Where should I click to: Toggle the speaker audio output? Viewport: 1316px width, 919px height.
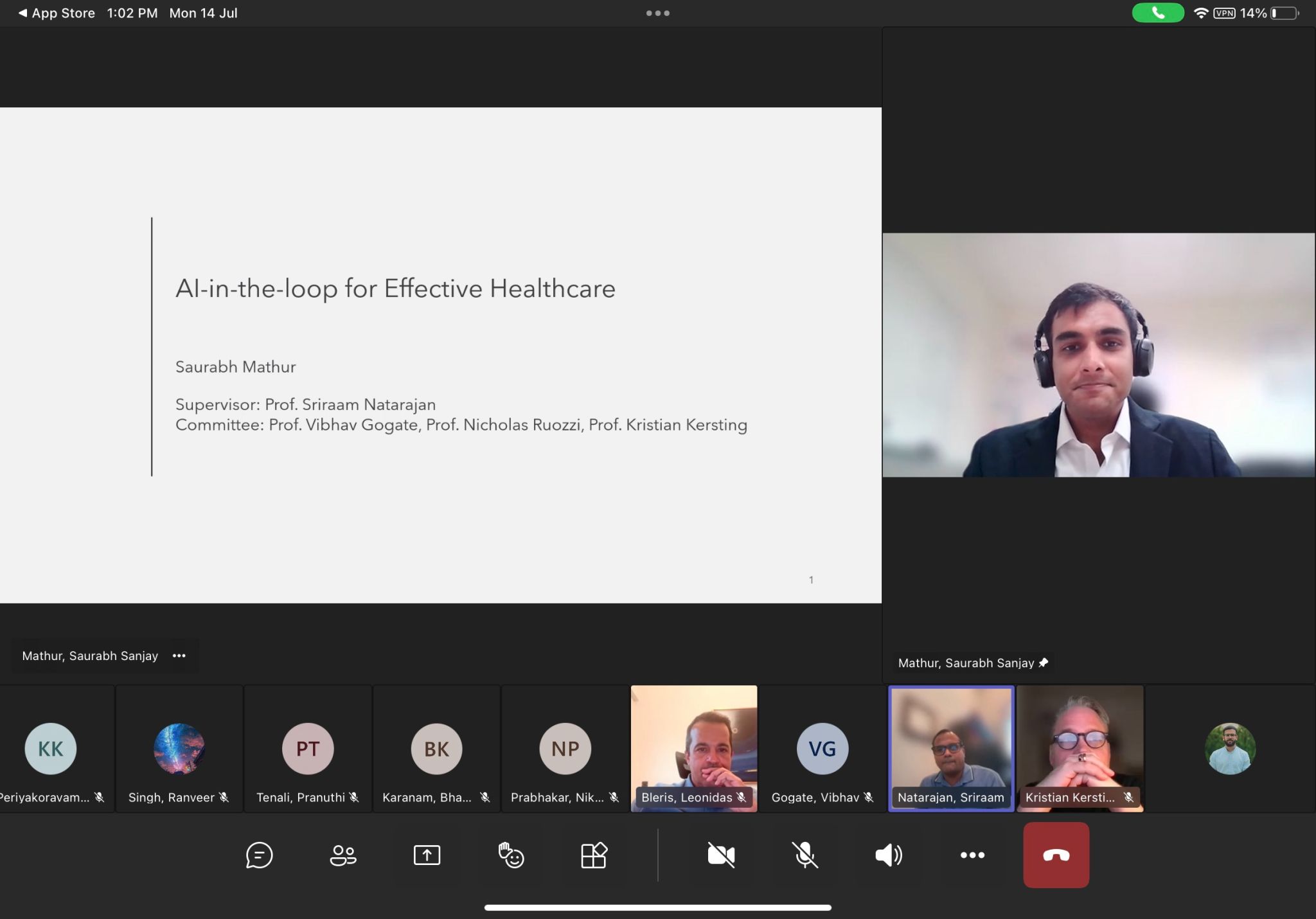[889, 855]
